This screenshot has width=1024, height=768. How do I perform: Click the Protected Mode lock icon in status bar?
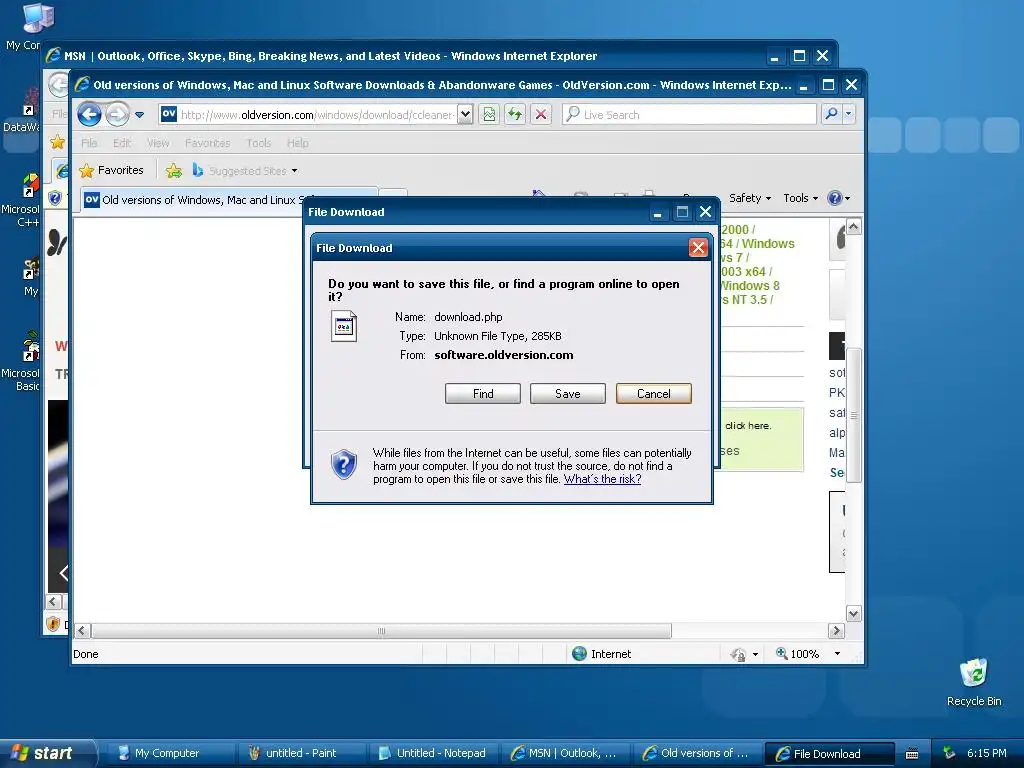[x=739, y=654]
